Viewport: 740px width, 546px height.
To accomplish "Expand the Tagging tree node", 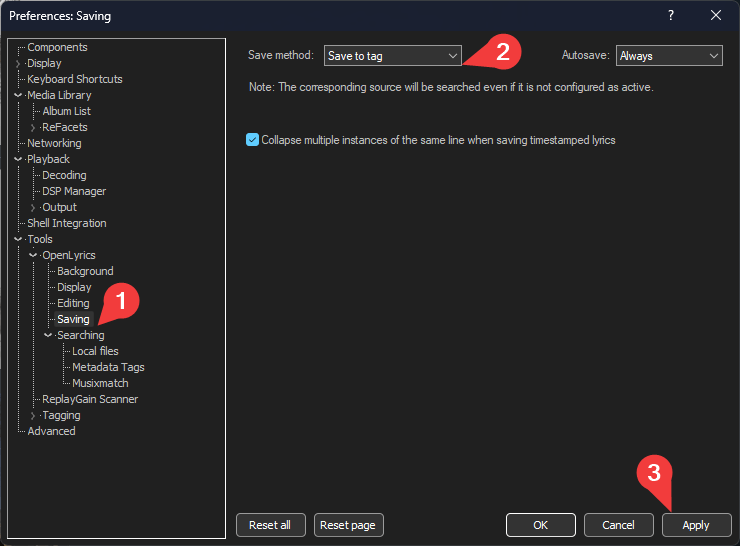I will [33, 415].
